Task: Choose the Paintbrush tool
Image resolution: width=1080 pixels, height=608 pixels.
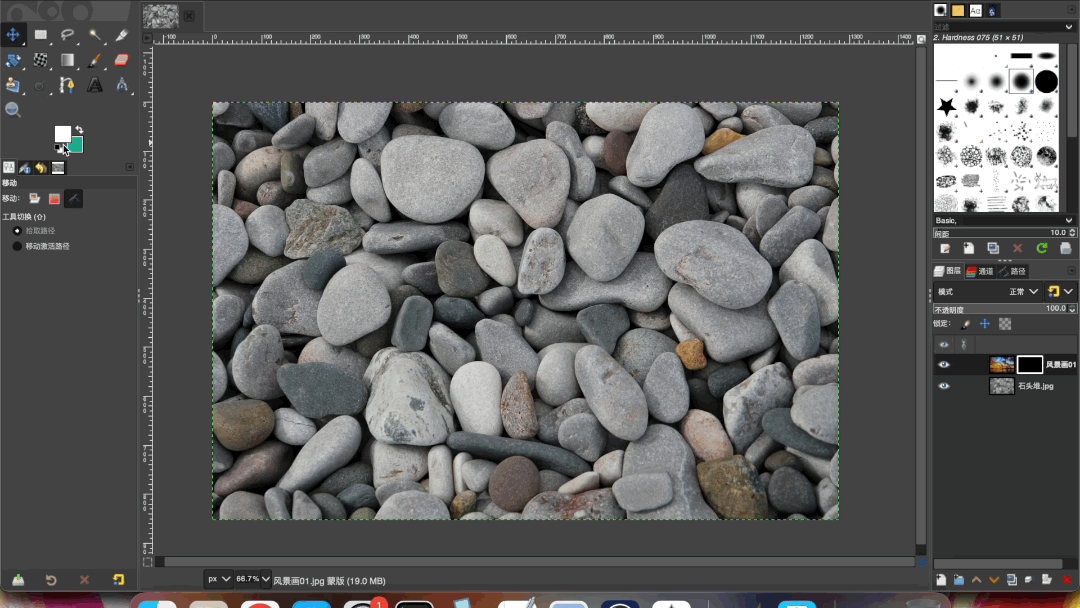Action: point(95,60)
